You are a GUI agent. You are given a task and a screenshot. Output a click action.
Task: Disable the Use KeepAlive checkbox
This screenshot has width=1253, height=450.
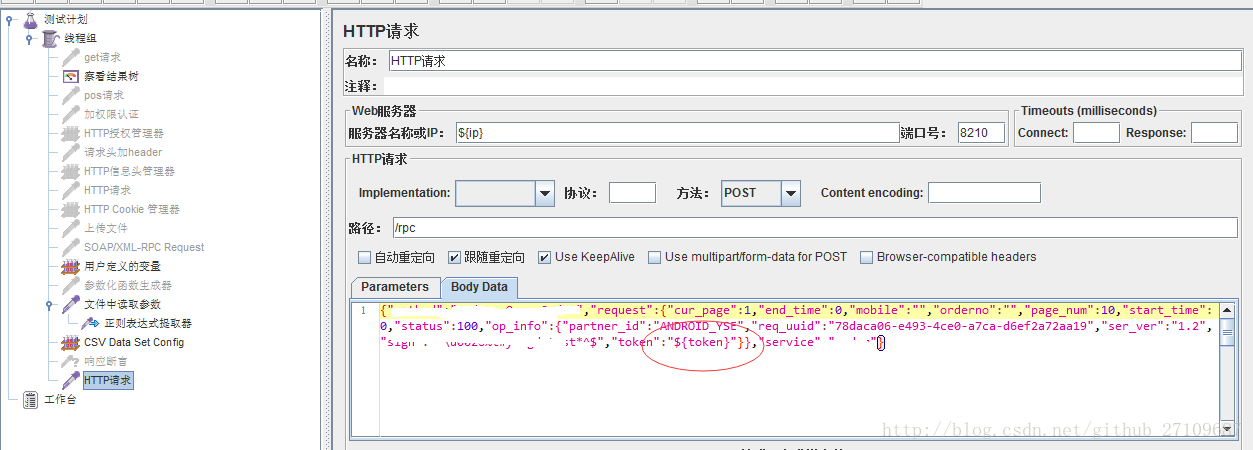point(544,257)
